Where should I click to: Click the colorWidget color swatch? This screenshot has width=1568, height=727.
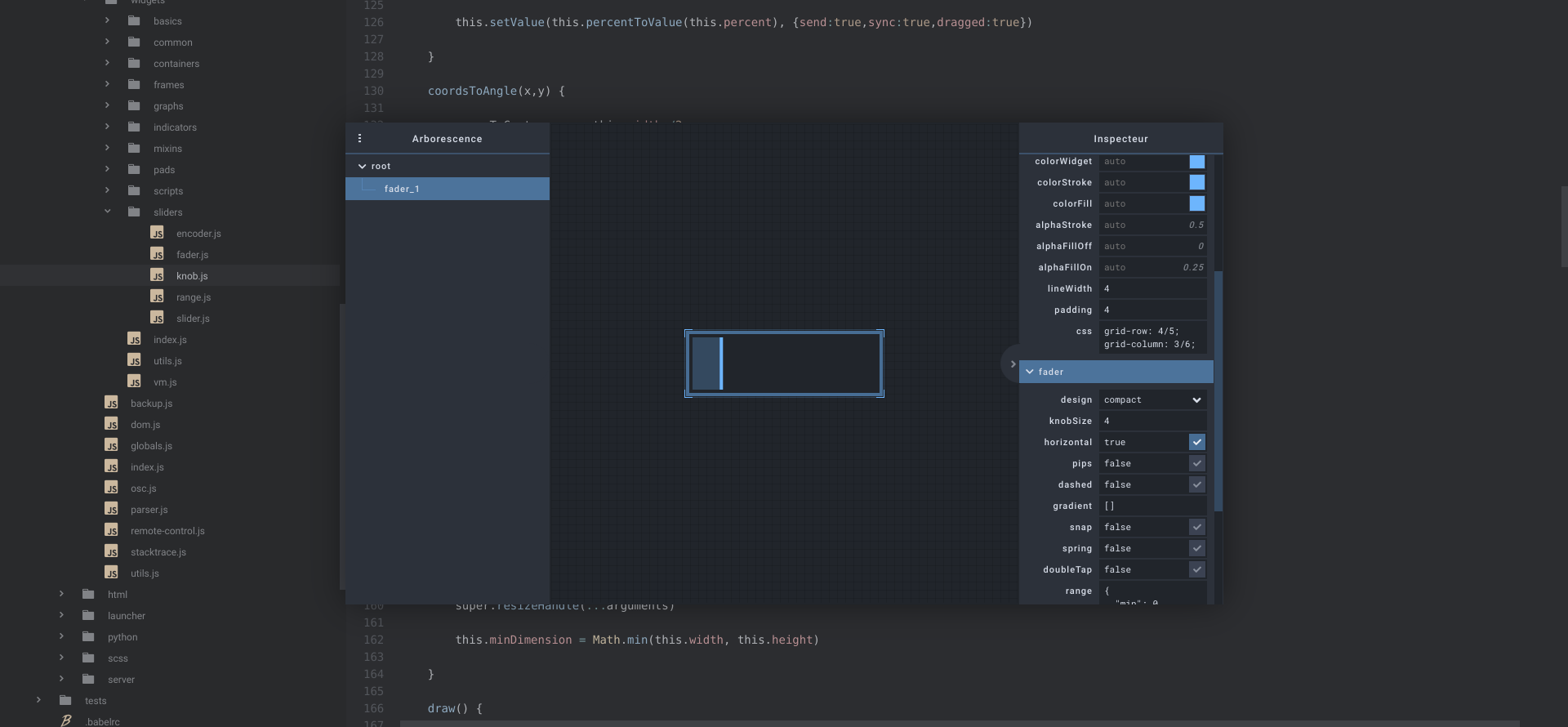point(1196,162)
